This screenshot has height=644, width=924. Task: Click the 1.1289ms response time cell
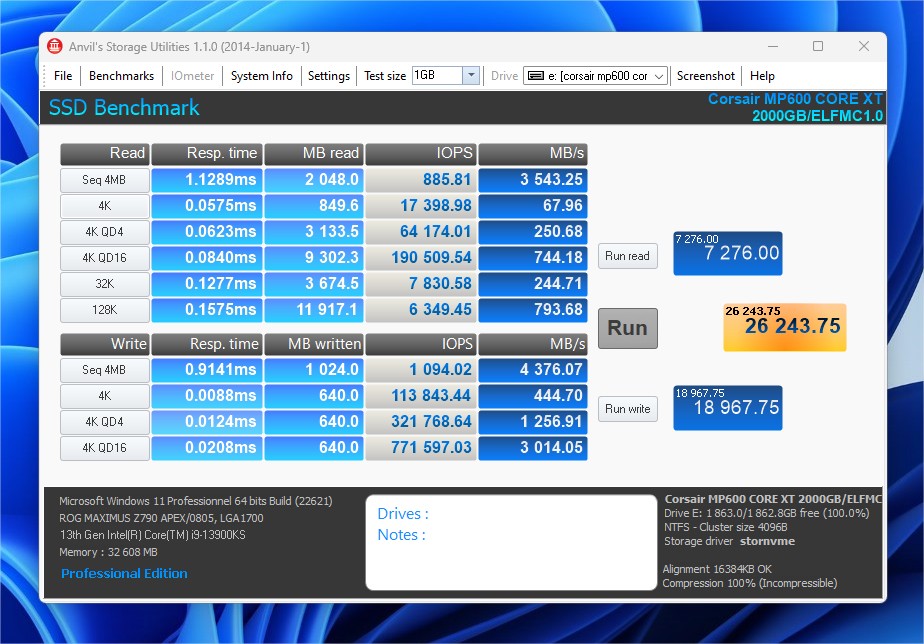[x=207, y=180]
